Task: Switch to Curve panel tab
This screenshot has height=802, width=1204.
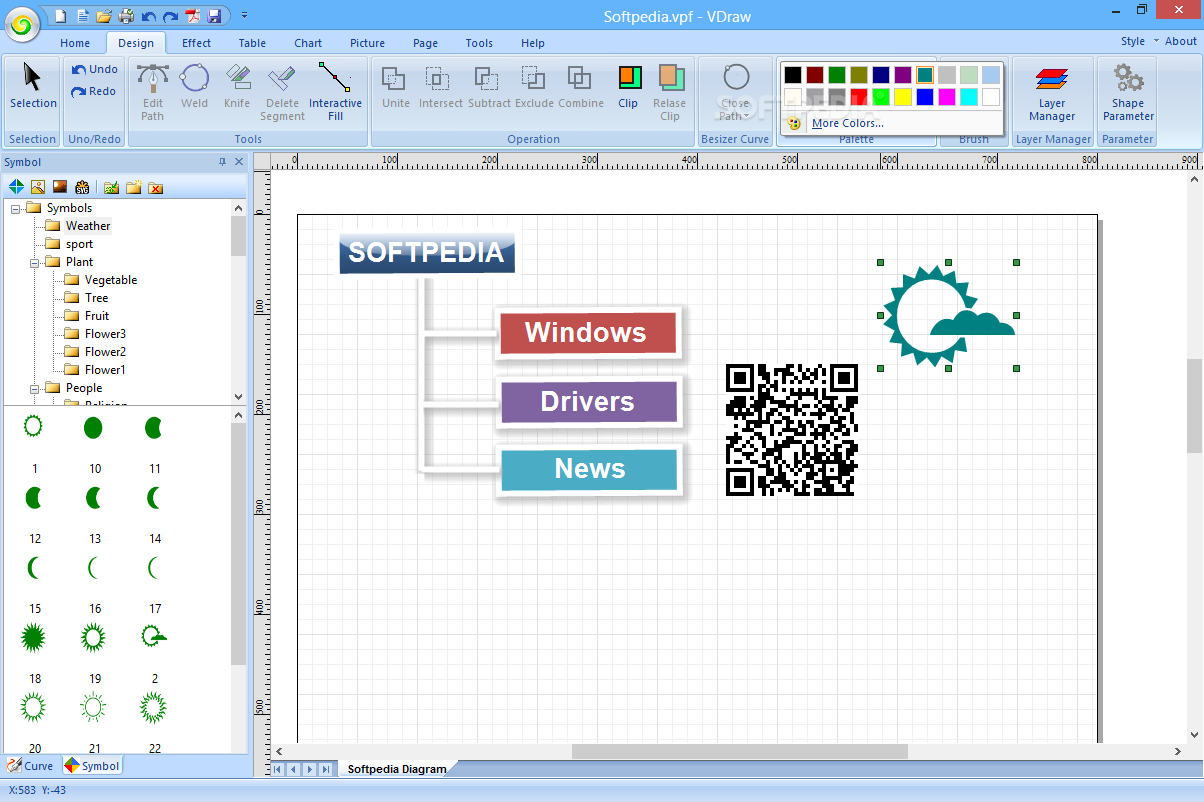Action: (x=30, y=766)
